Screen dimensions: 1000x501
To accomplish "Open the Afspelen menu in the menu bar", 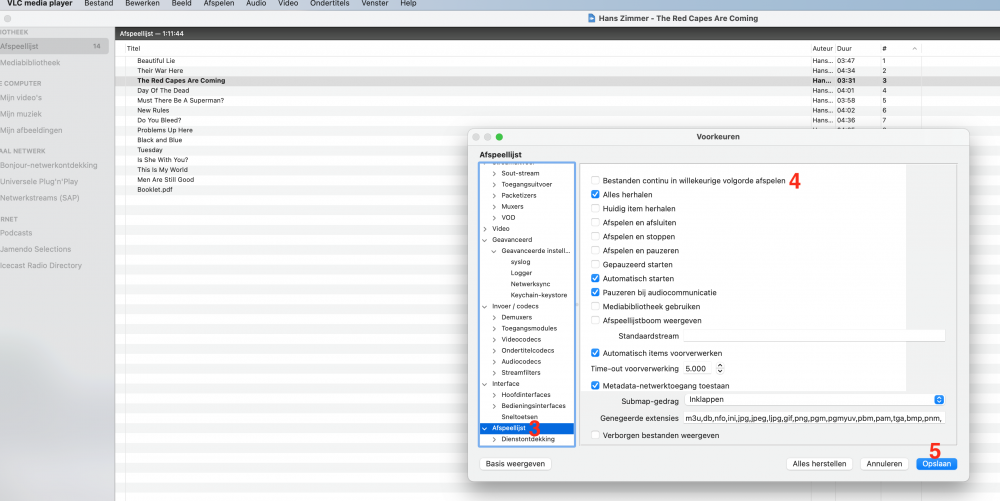I will tap(218, 5).
